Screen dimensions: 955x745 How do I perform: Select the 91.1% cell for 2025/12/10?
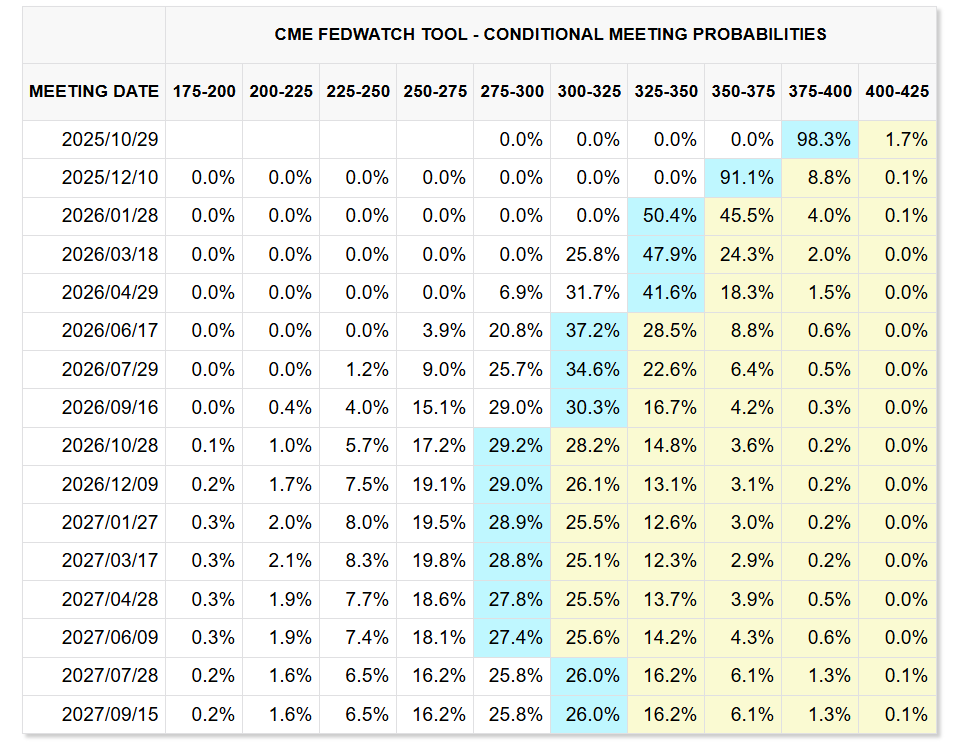743,178
